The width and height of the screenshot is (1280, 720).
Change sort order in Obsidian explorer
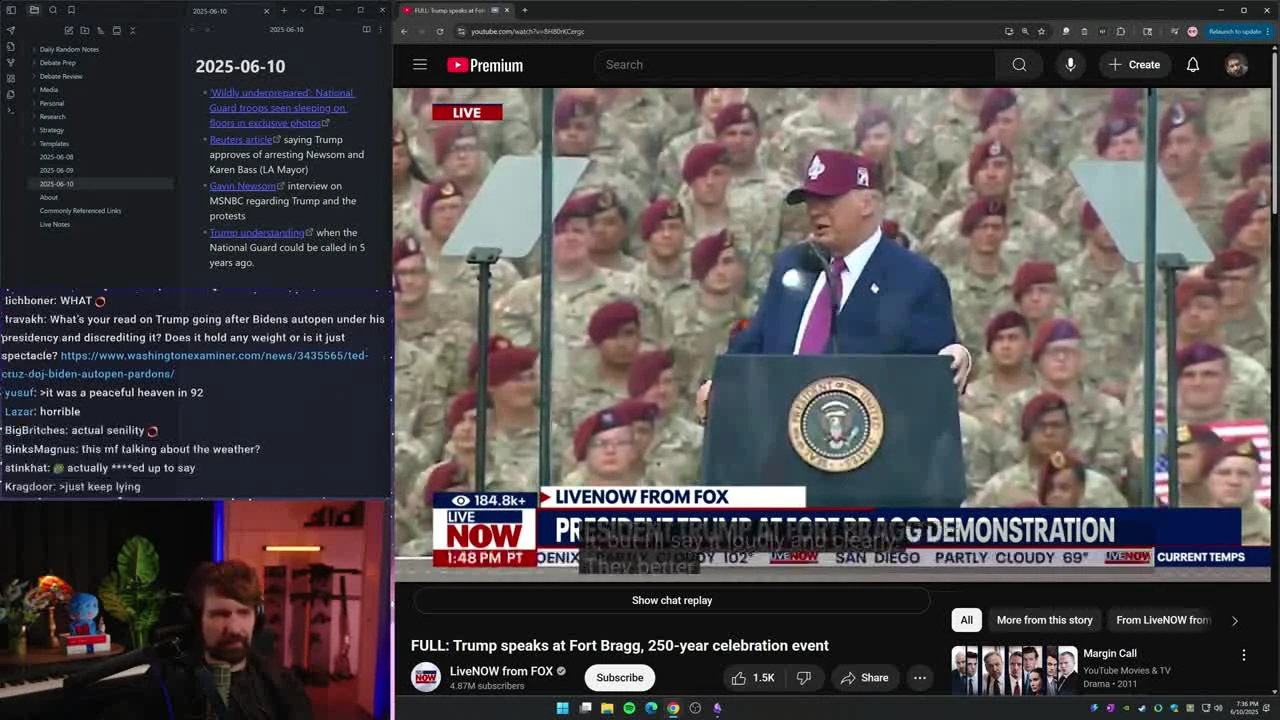101,30
